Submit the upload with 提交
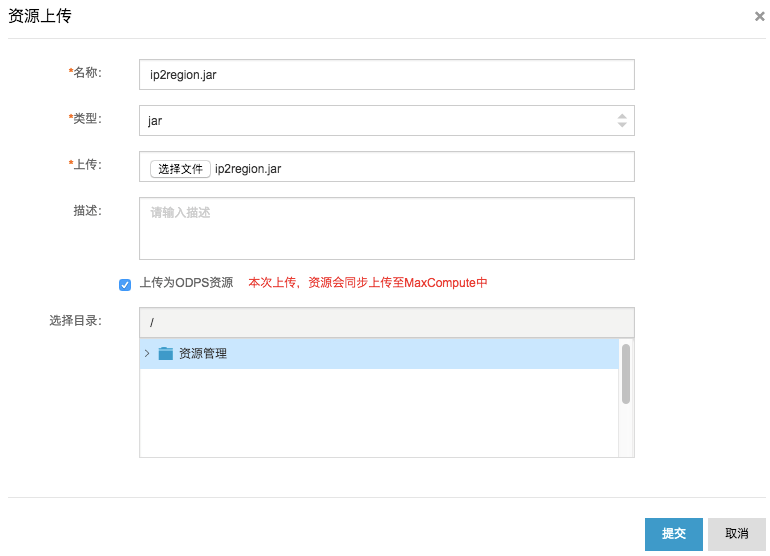 673,534
